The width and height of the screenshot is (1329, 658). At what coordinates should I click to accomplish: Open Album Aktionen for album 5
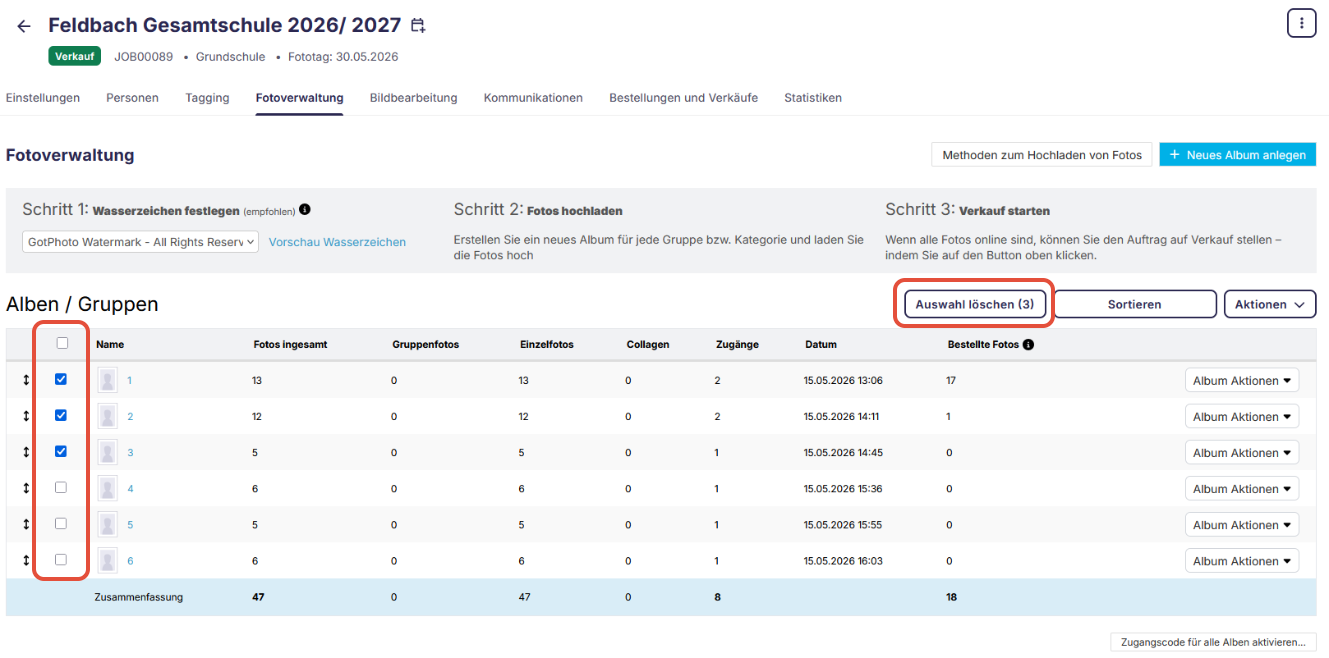tap(1242, 525)
